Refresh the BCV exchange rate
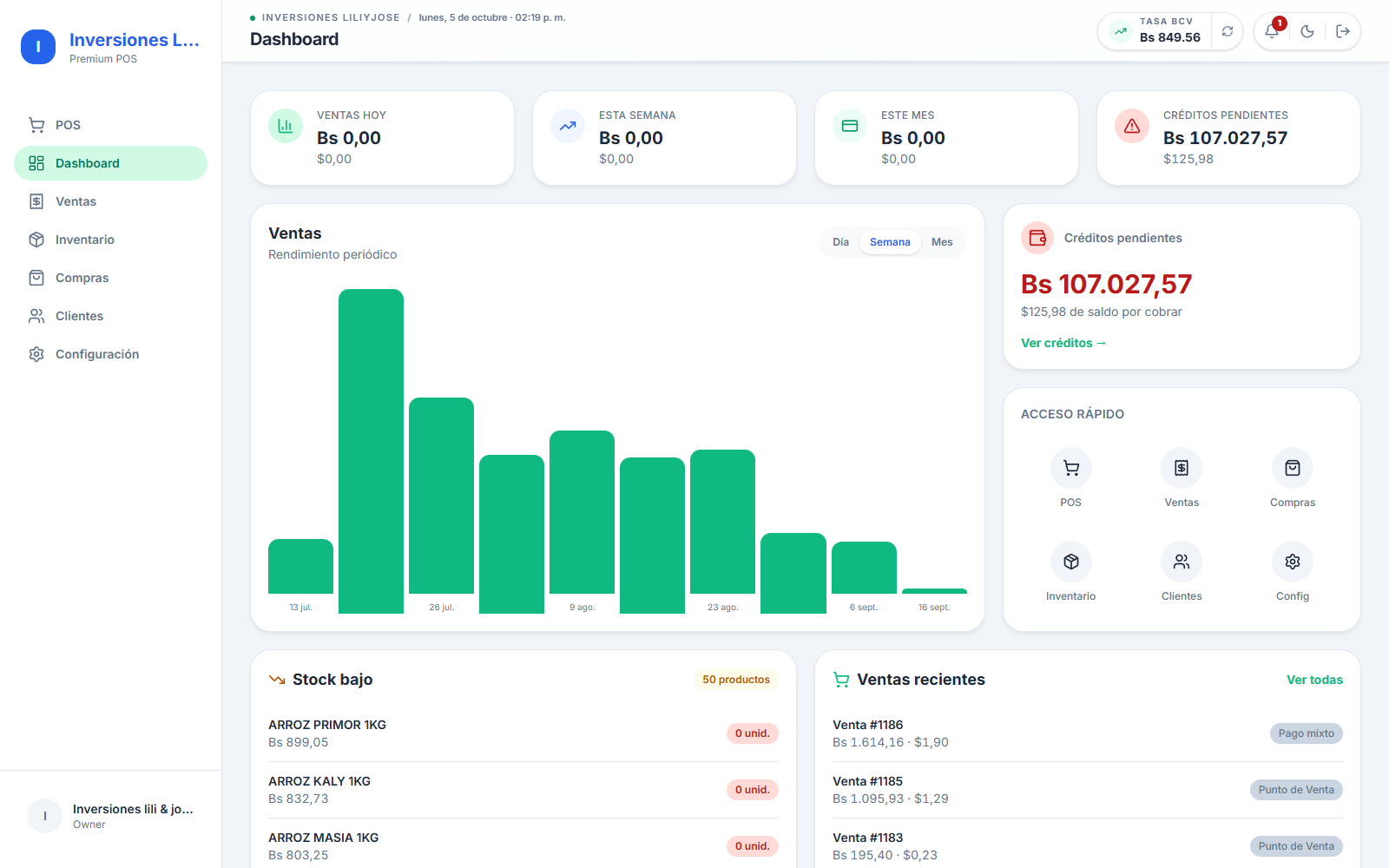1389x868 pixels. click(1227, 31)
